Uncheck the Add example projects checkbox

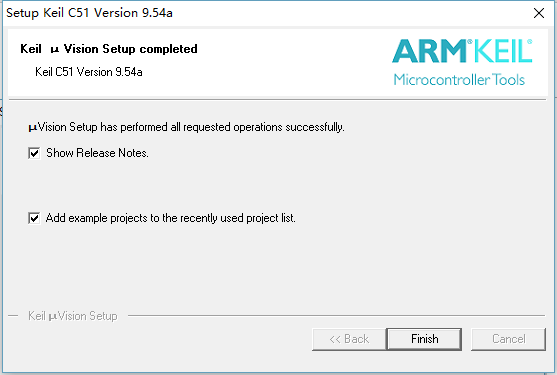tap(34, 218)
